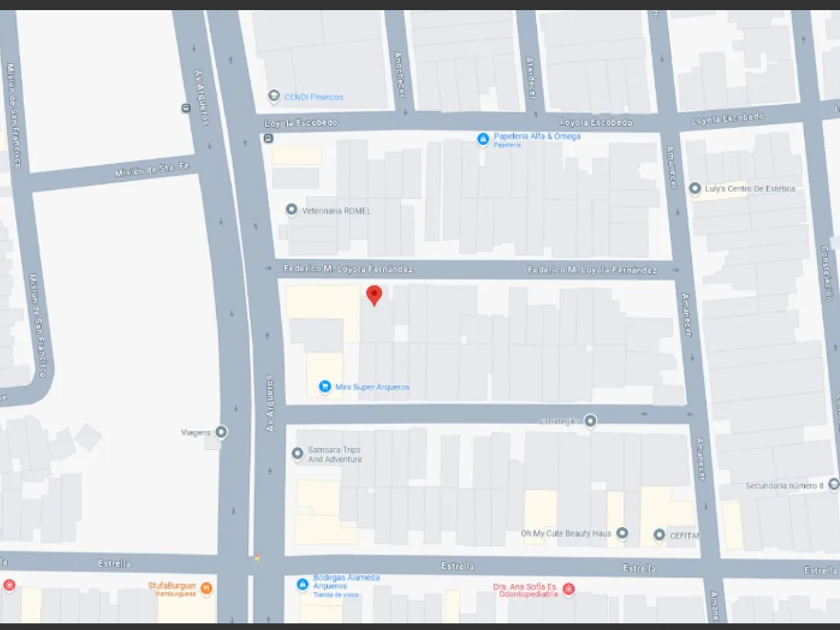Click the StufaBurguer restaurant icon
The width and height of the screenshot is (840, 630).
[206, 588]
